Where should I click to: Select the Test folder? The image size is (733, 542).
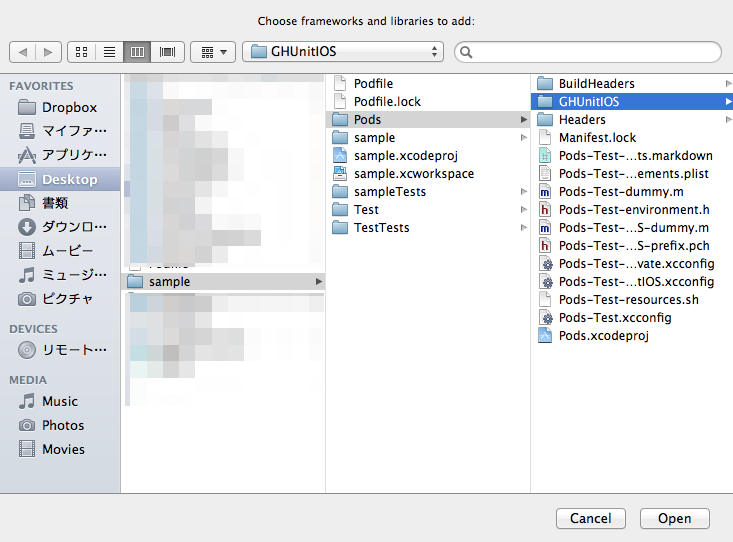tap(428, 210)
